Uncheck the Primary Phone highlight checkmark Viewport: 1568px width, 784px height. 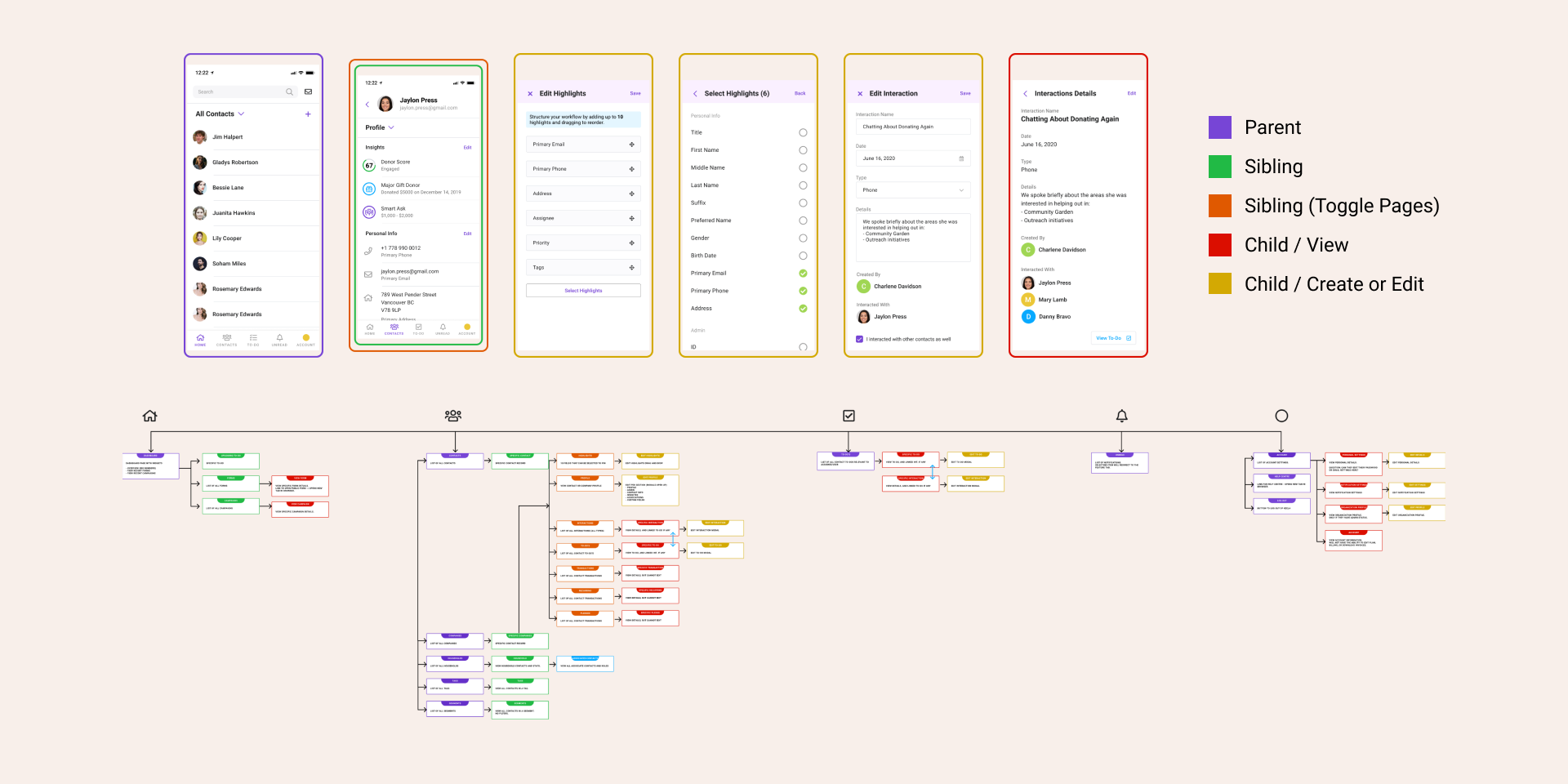(803, 291)
